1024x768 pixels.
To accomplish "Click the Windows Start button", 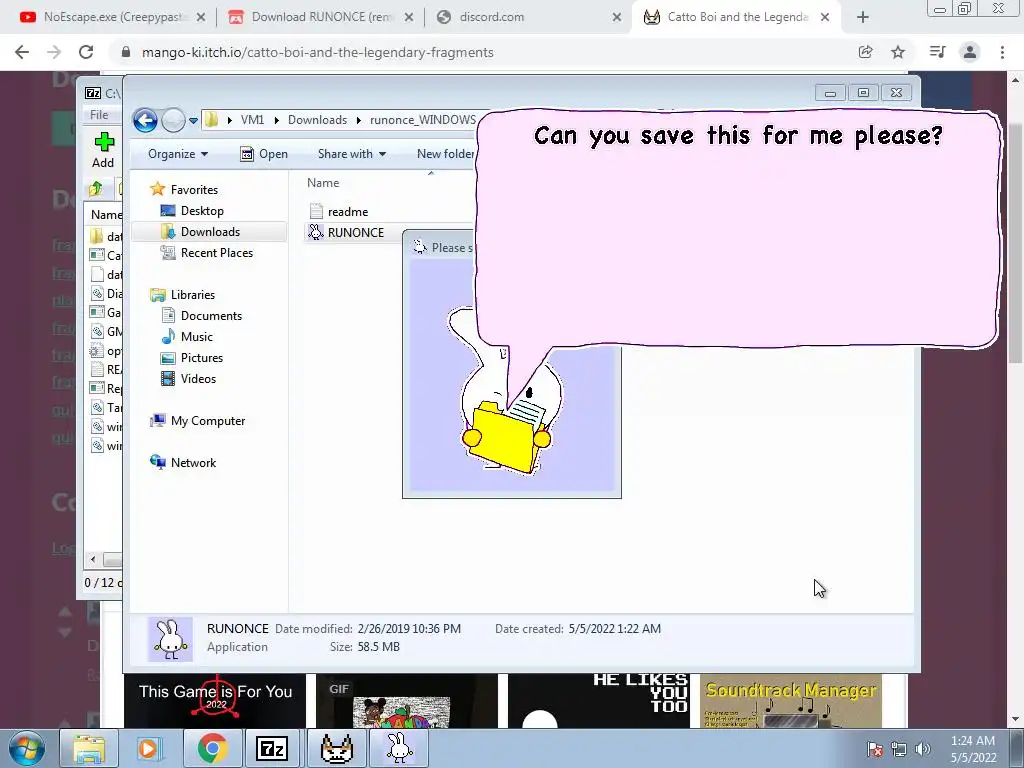I will (27, 748).
